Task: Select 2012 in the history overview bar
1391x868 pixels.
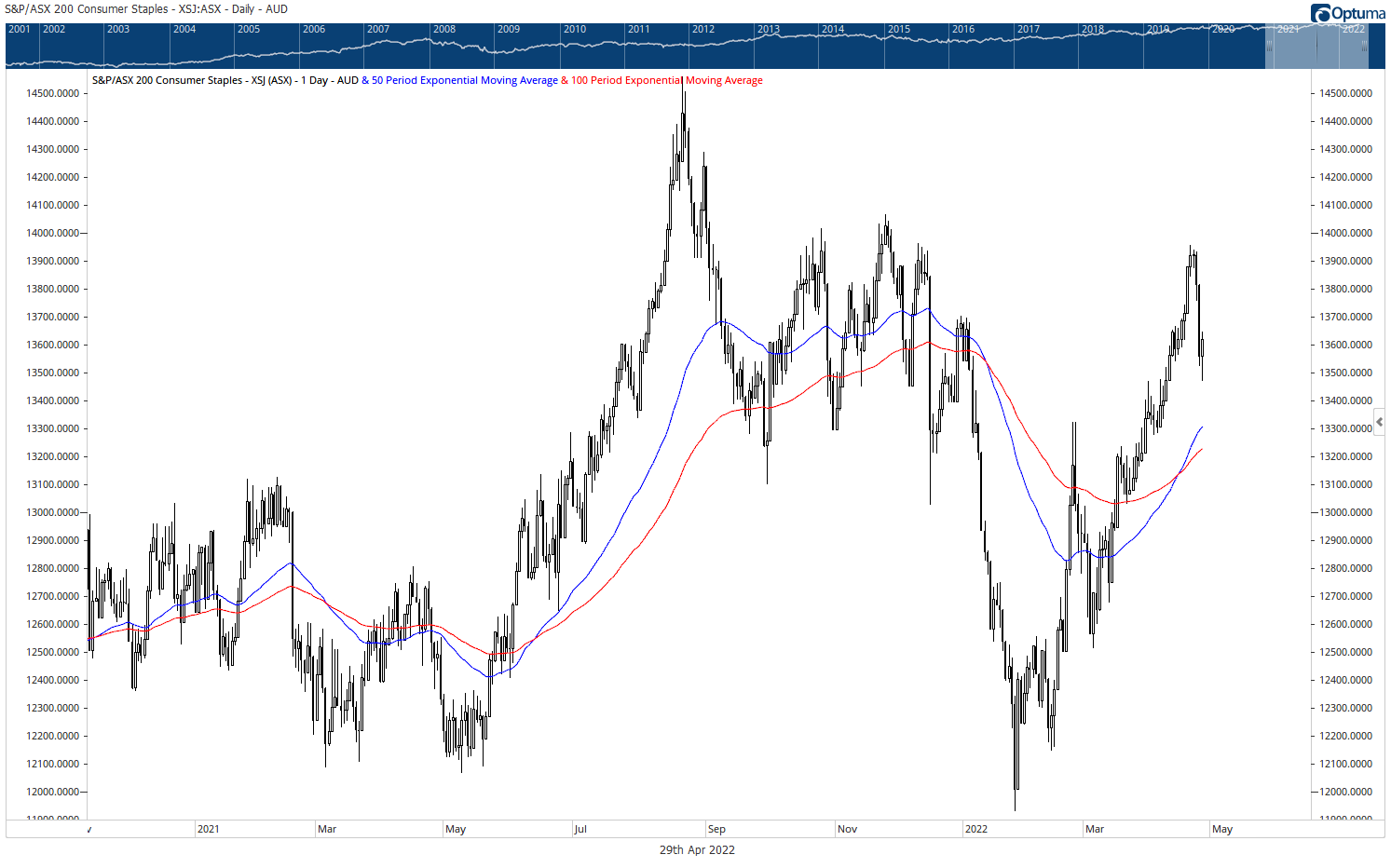Action: (x=703, y=30)
